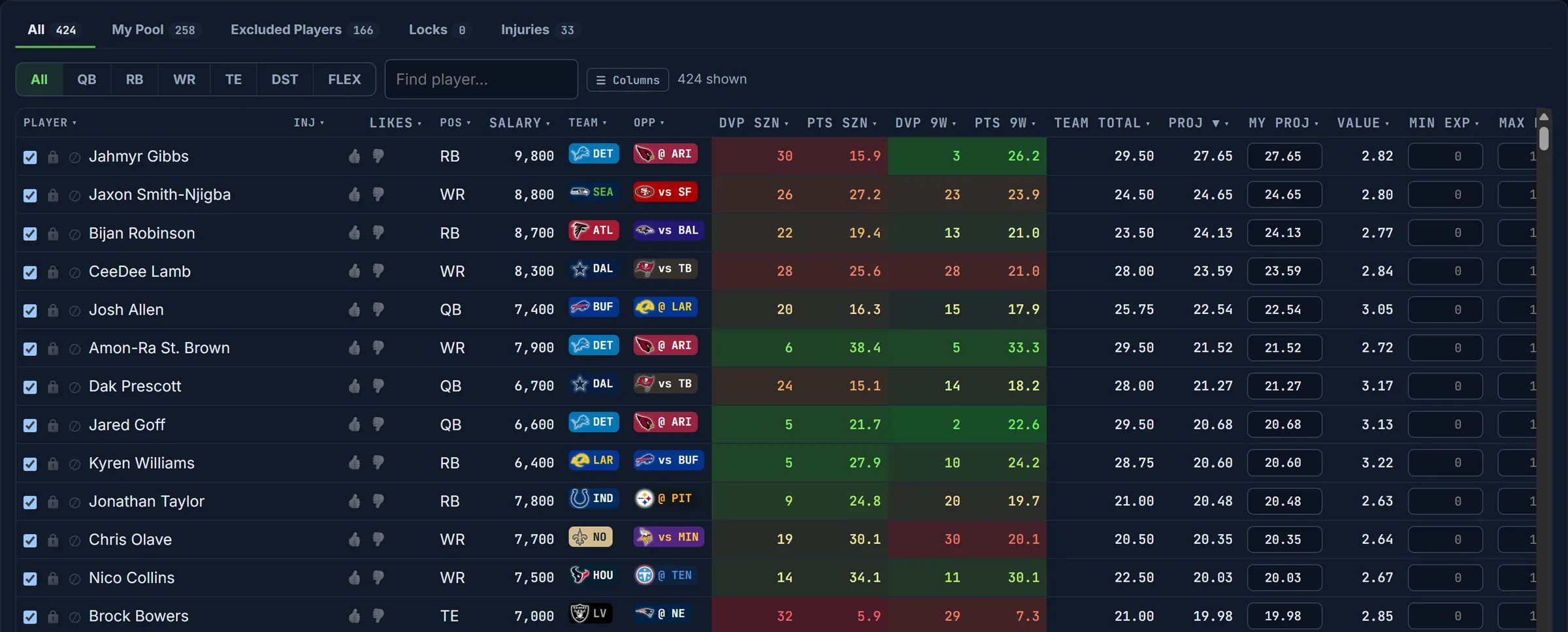Open the Columns settings button
This screenshot has width=1568, height=632.
tap(627, 80)
